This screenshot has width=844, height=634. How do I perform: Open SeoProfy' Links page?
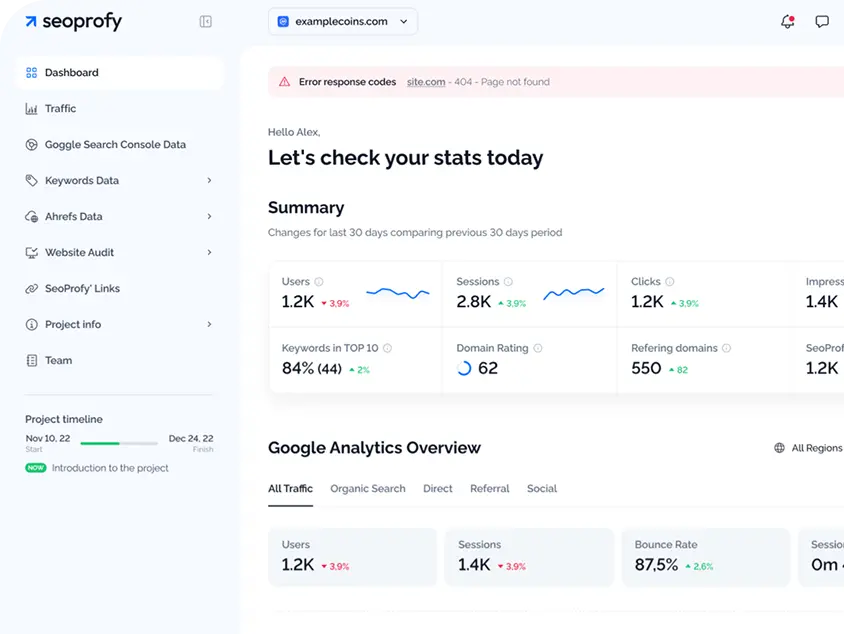tap(119, 288)
